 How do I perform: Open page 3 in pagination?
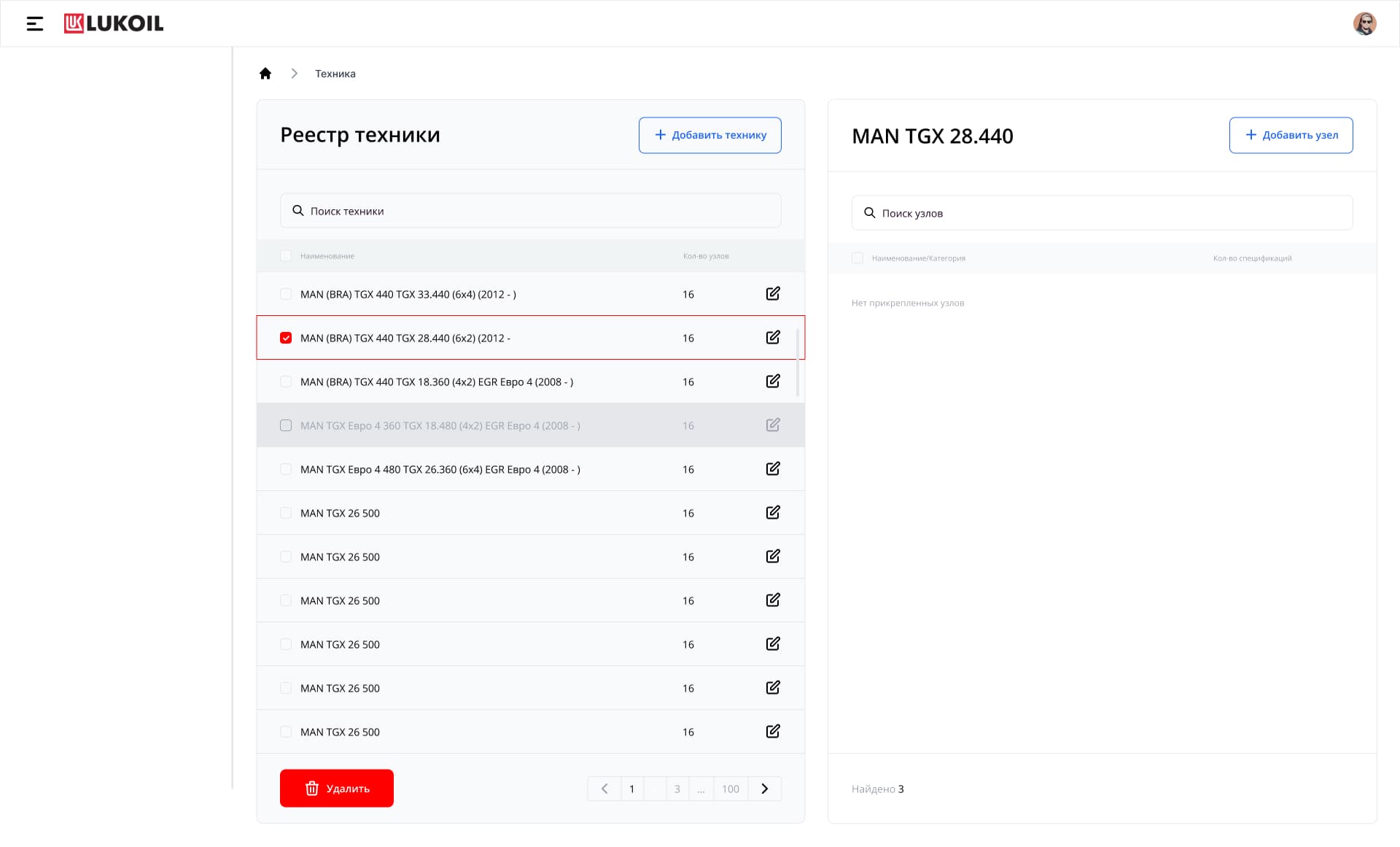click(677, 789)
